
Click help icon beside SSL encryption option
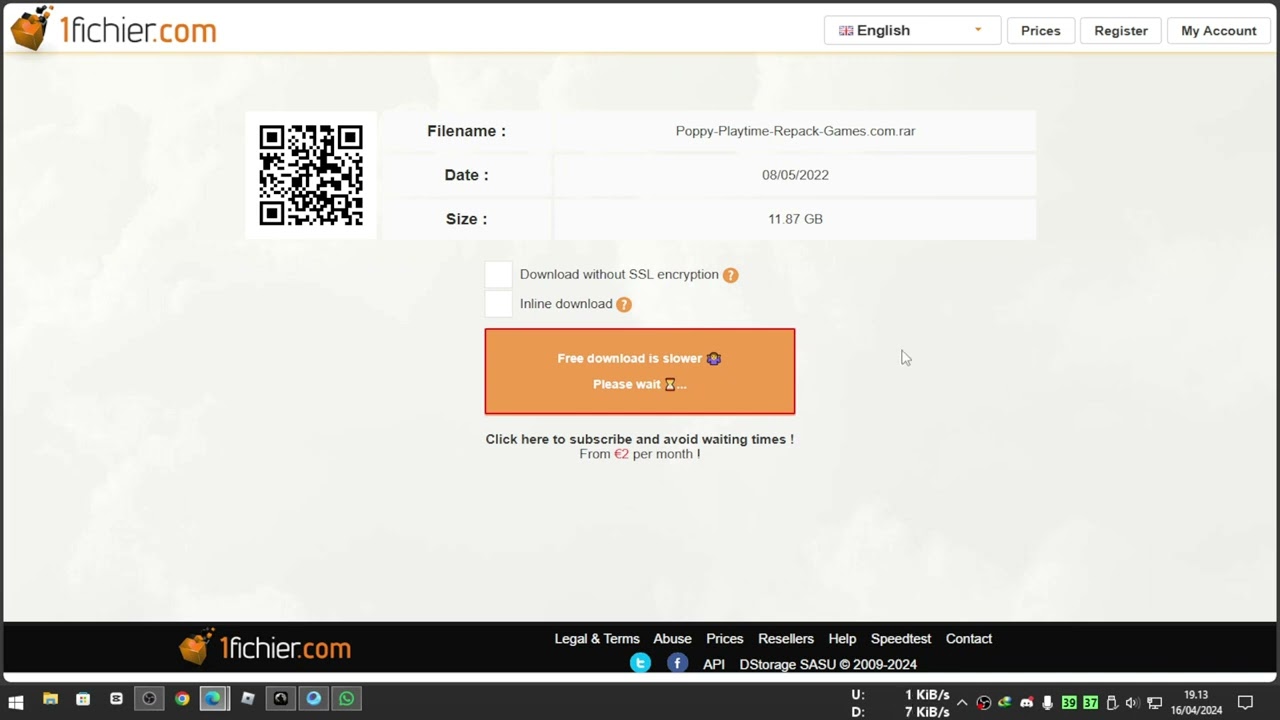[731, 275]
